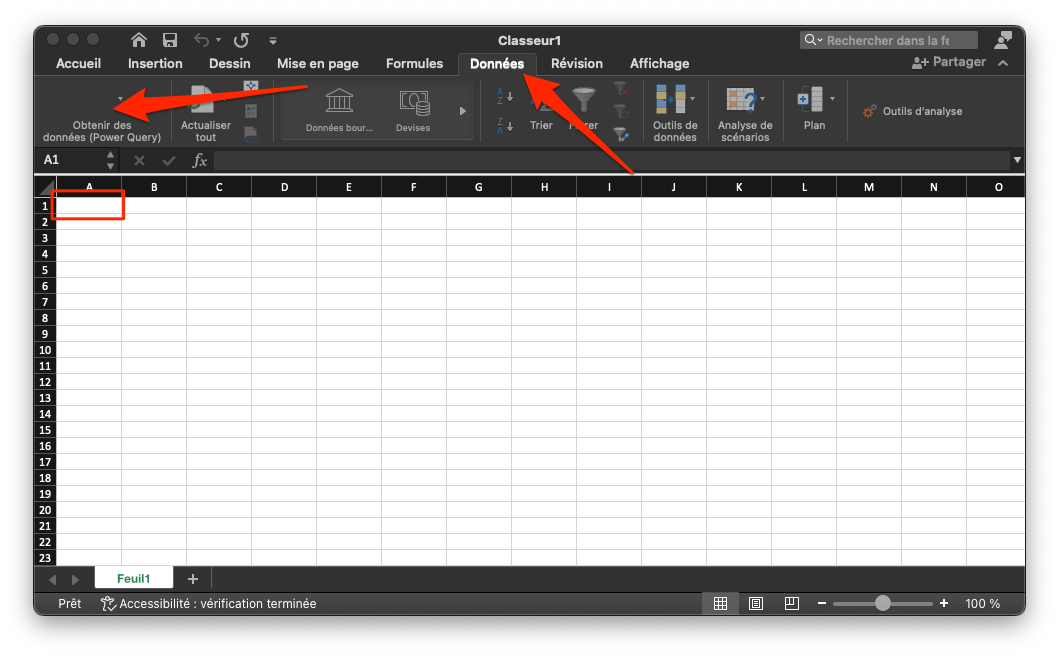Click Actualiser tout

click(205, 112)
